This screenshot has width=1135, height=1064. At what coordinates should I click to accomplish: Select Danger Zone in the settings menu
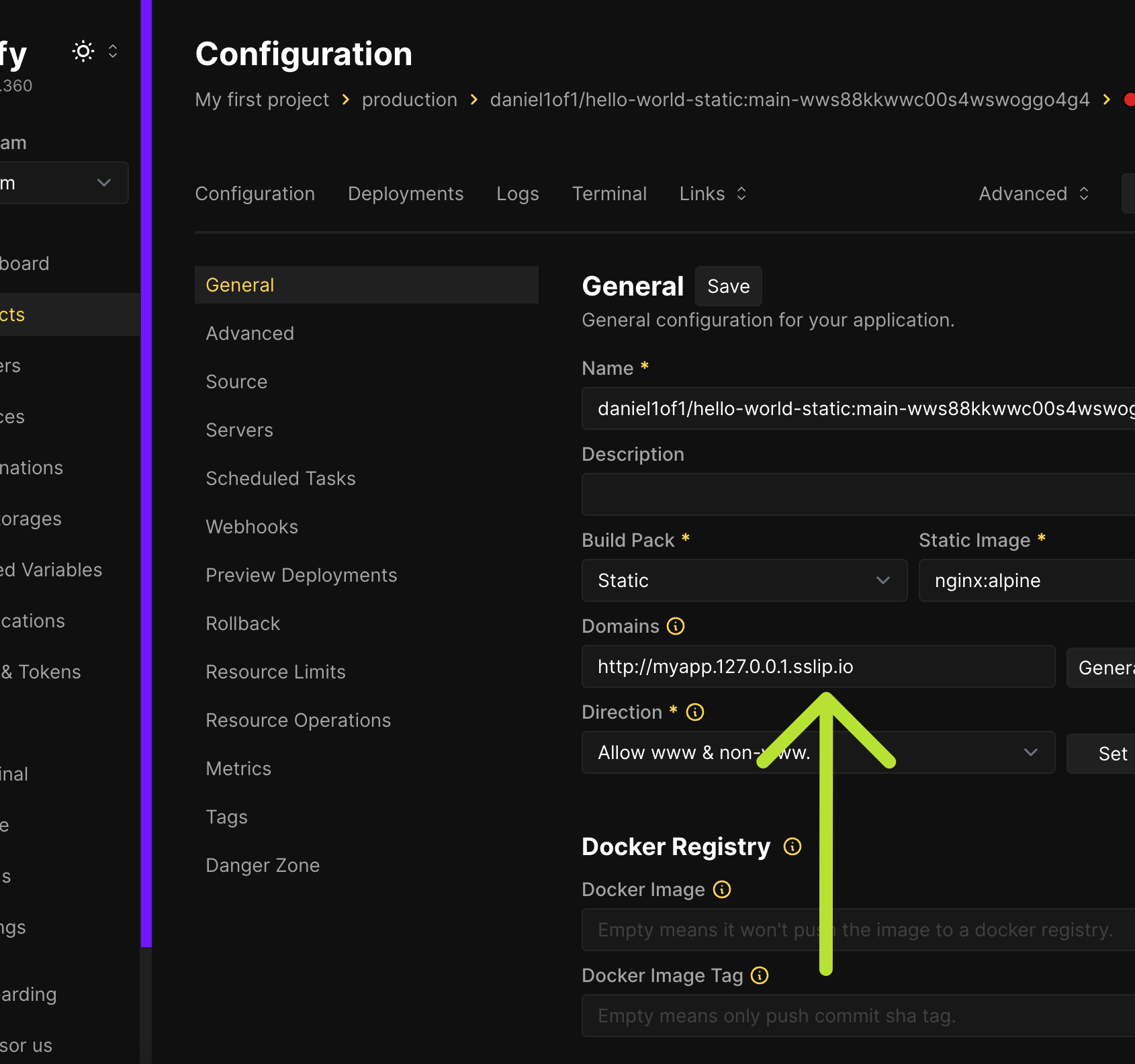tap(263, 865)
